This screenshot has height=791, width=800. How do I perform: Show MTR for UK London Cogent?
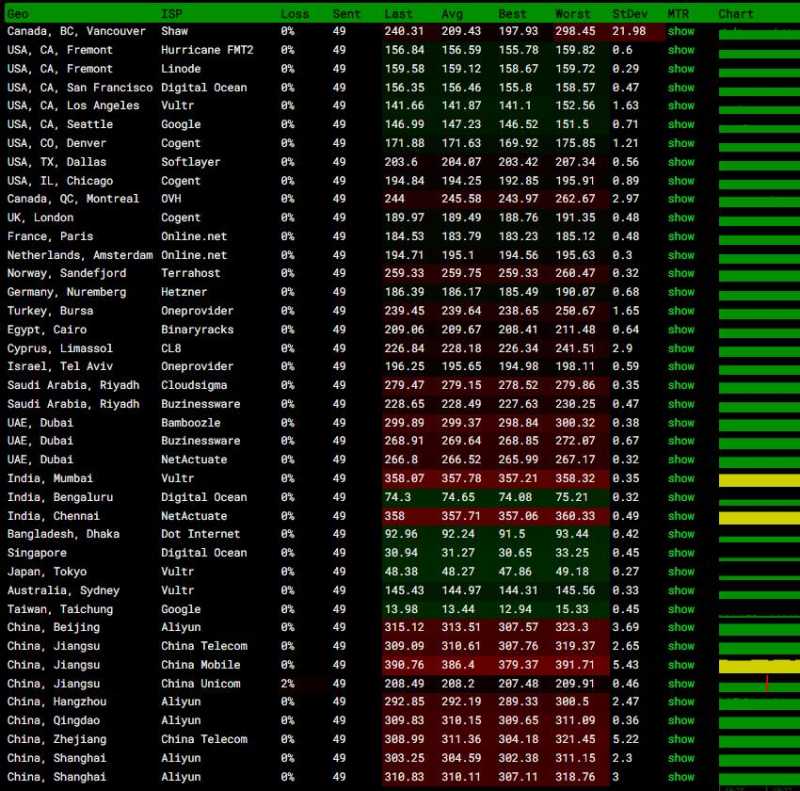[681, 217]
